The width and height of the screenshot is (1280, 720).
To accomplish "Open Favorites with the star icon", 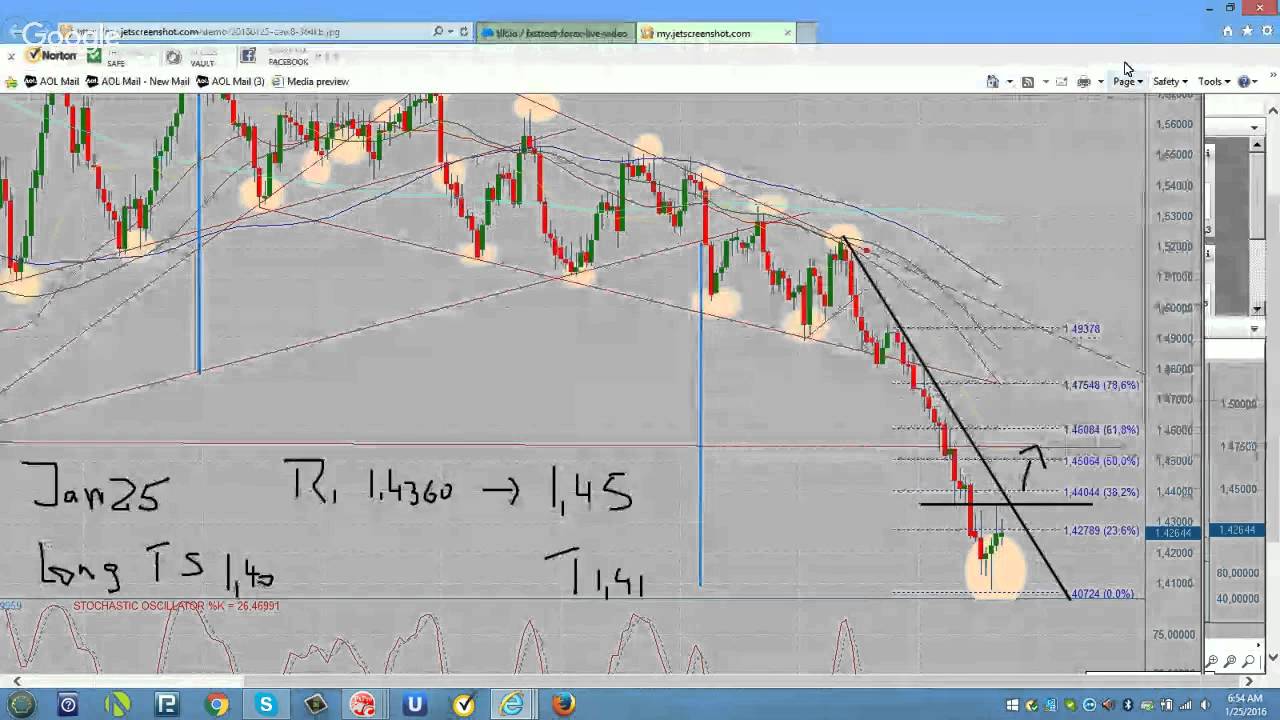I will click(x=1247, y=31).
